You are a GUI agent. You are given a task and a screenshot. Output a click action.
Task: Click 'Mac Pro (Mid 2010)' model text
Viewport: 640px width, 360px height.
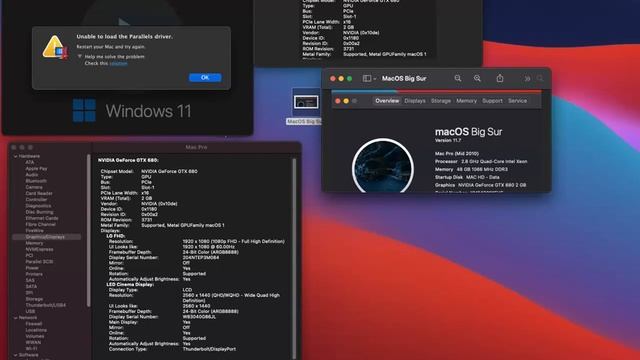pyautogui.click(x=457, y=154)
